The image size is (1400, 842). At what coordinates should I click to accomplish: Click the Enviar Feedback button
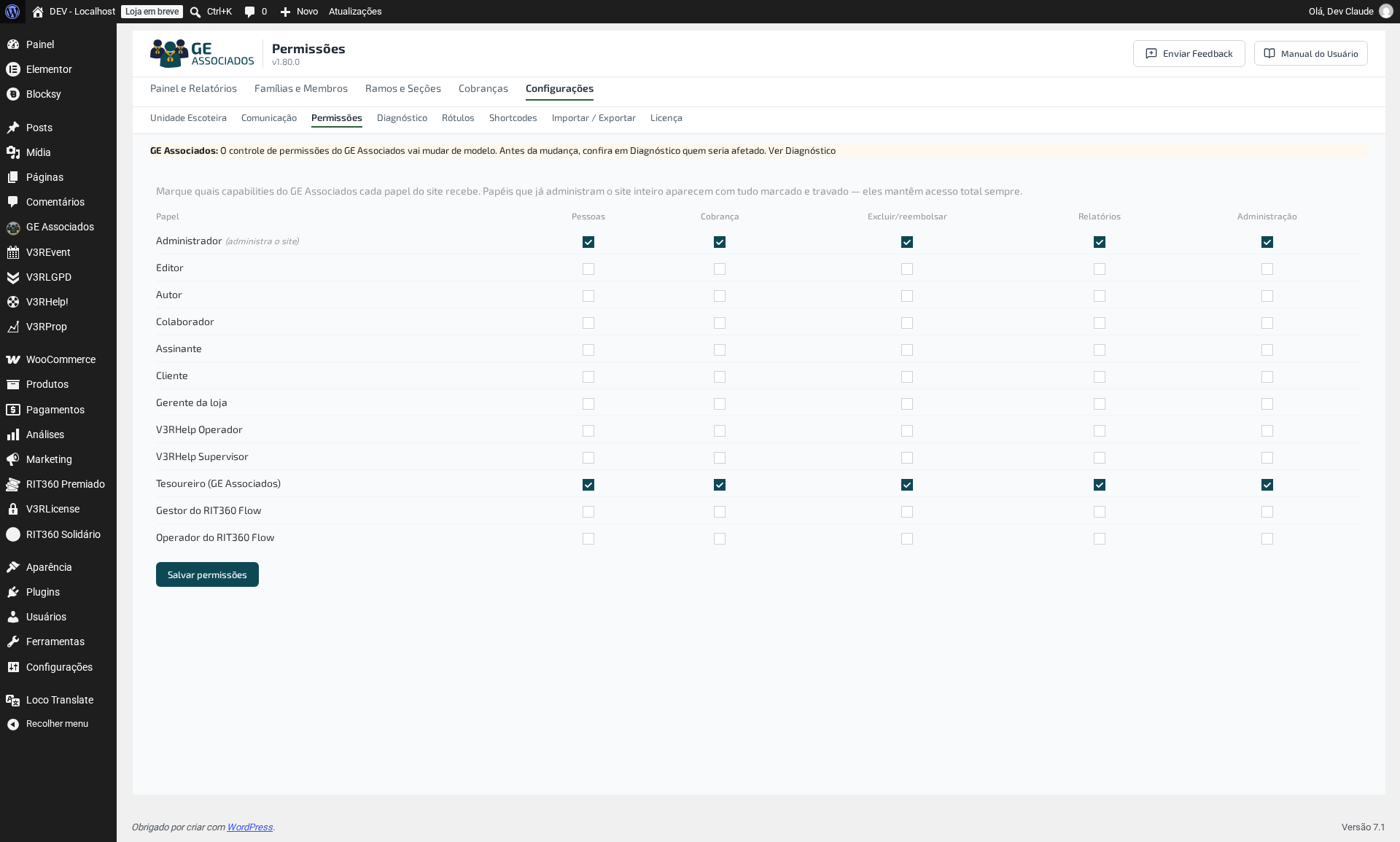(x=1189, y=53)
